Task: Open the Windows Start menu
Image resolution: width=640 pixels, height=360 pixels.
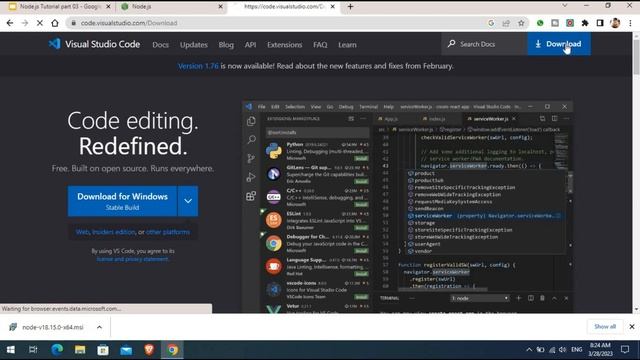Action: (x=11, y=350)
